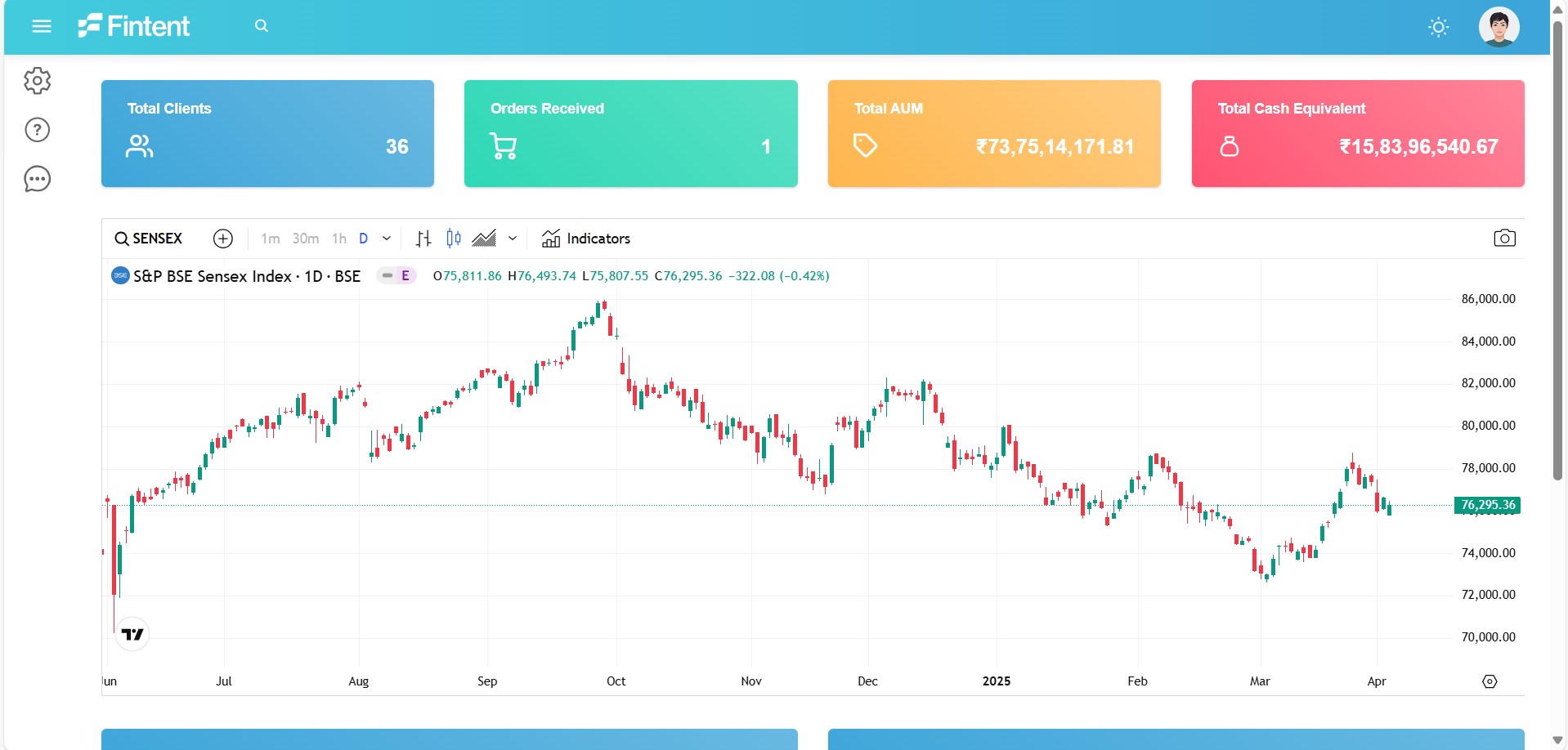Click the page vertical scrollbar thumb
This screenshot has height=750, width=1568.
[x=1557, y=250]
